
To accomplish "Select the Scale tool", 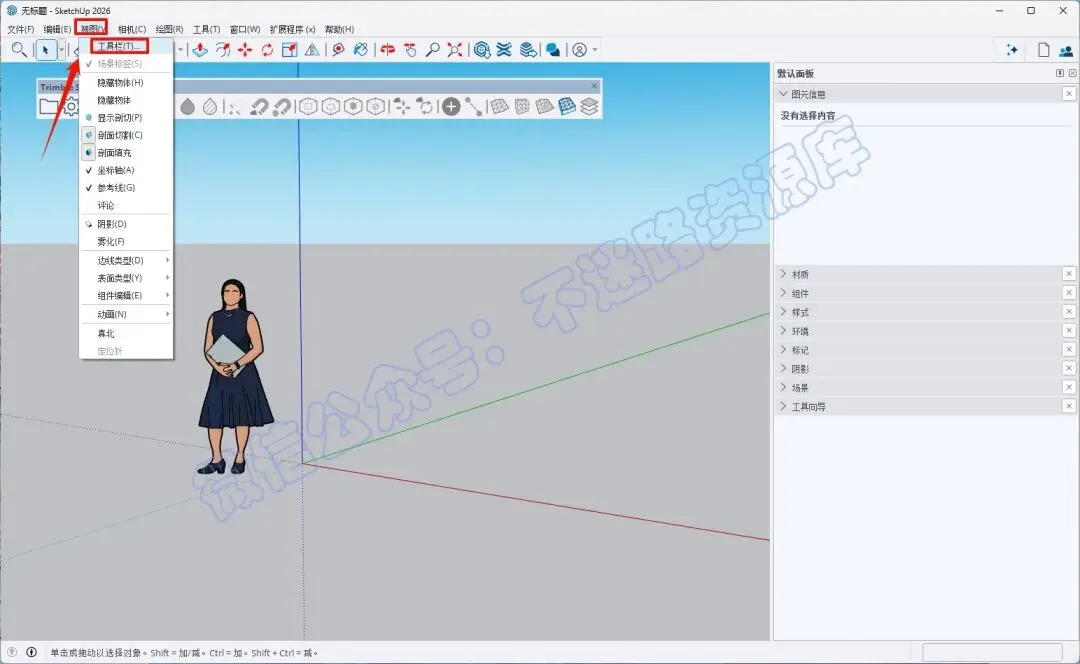I will tap(289, 50).
